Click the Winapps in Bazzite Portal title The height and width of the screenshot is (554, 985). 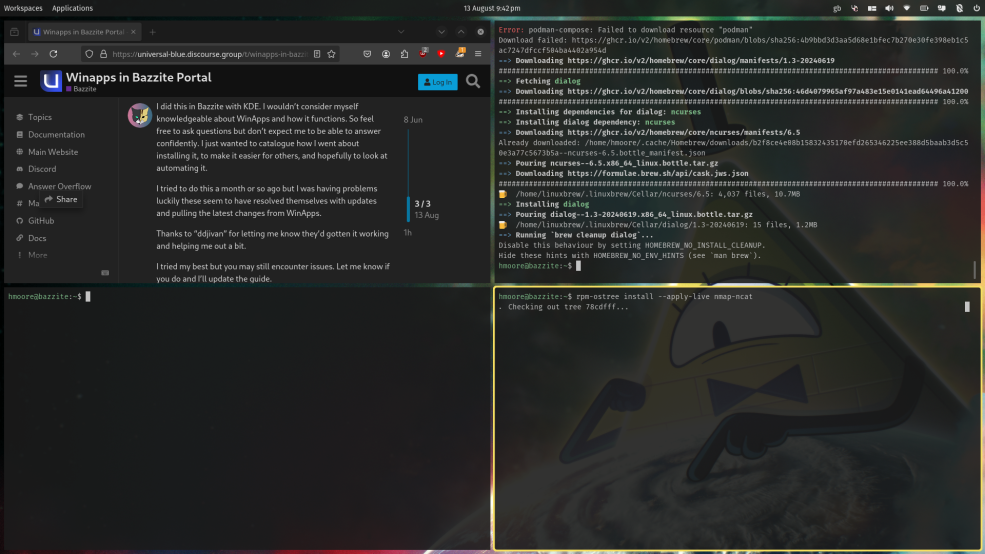[x=139, y=77]
